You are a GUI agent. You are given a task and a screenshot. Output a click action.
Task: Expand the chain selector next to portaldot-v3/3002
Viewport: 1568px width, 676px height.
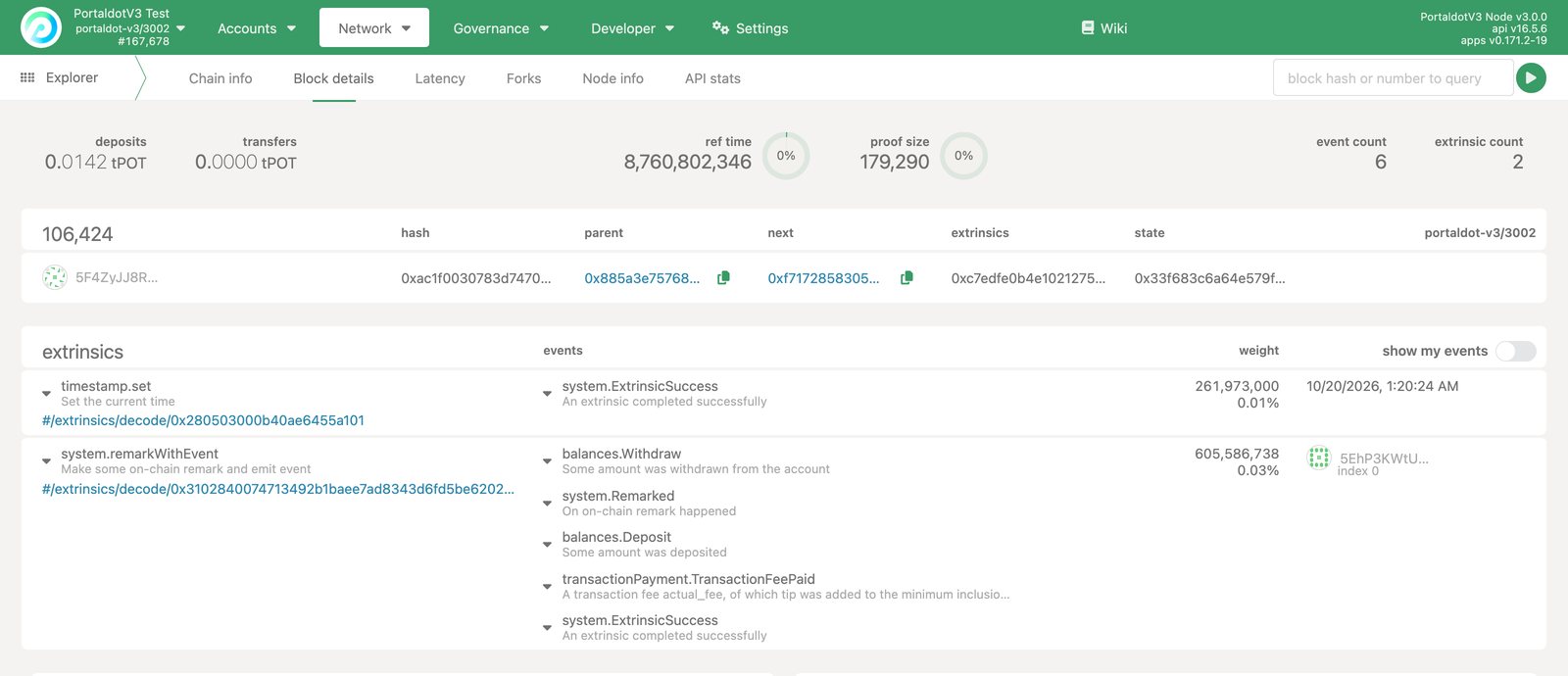click(x=180, y=28)
